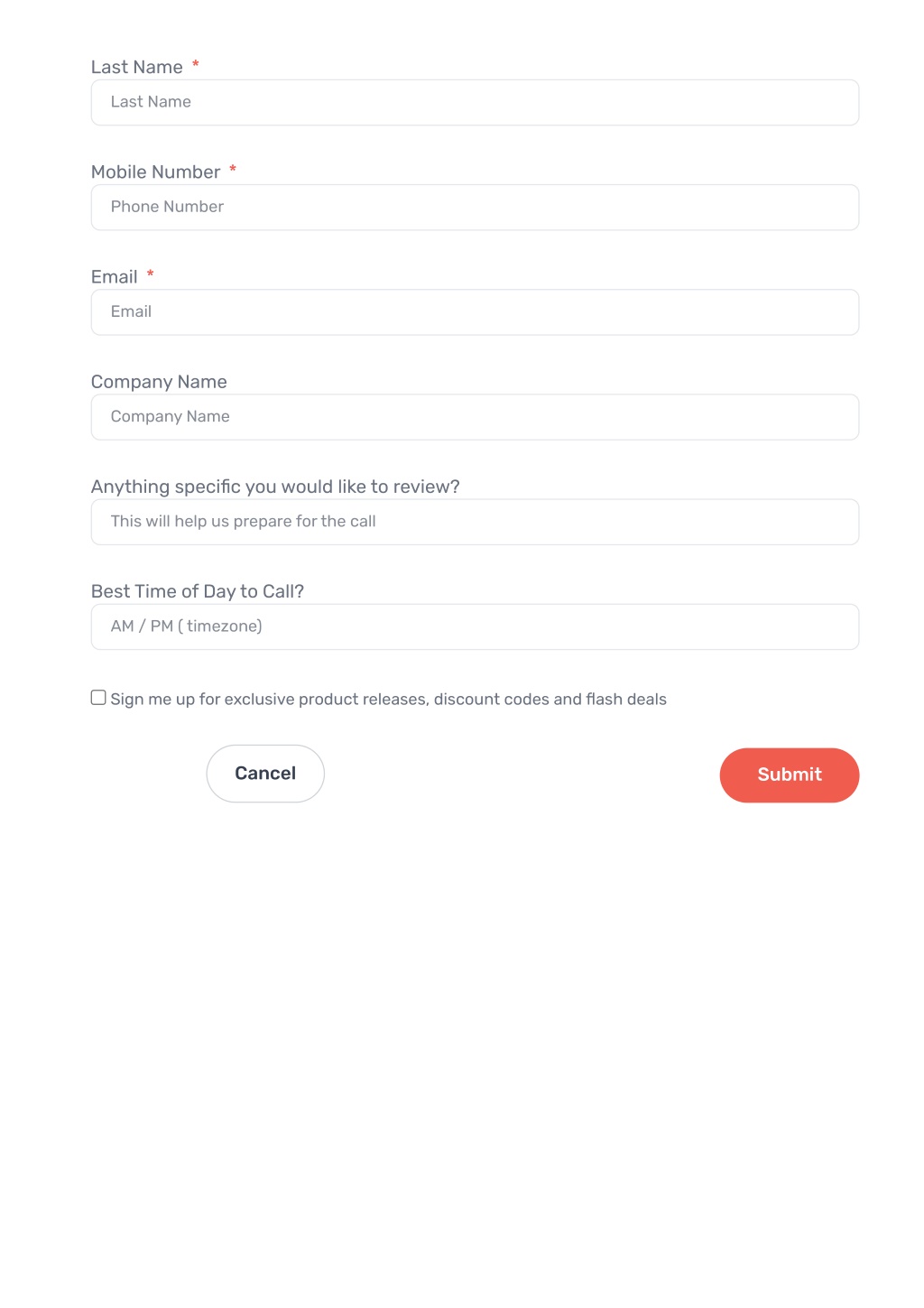The width and height of the screenshot is (924, 1308).
Task: Click the 'Email' label above the field
Action: click(115, 276)
